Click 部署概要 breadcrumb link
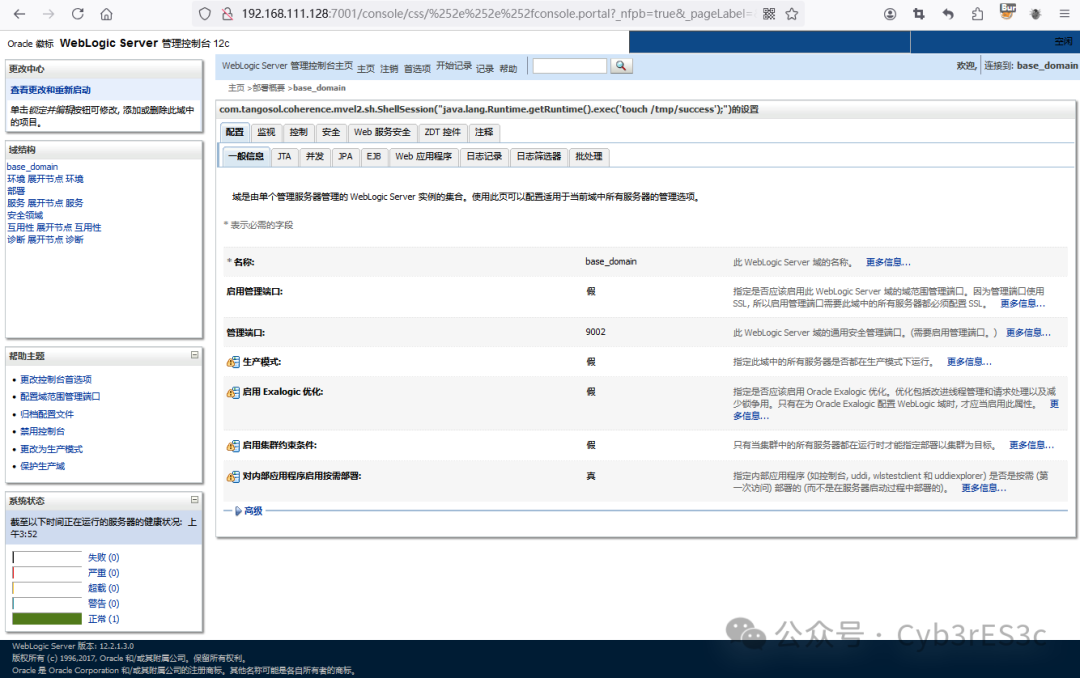Screen dimensions: 1080x678 click(x=269, y=88)
